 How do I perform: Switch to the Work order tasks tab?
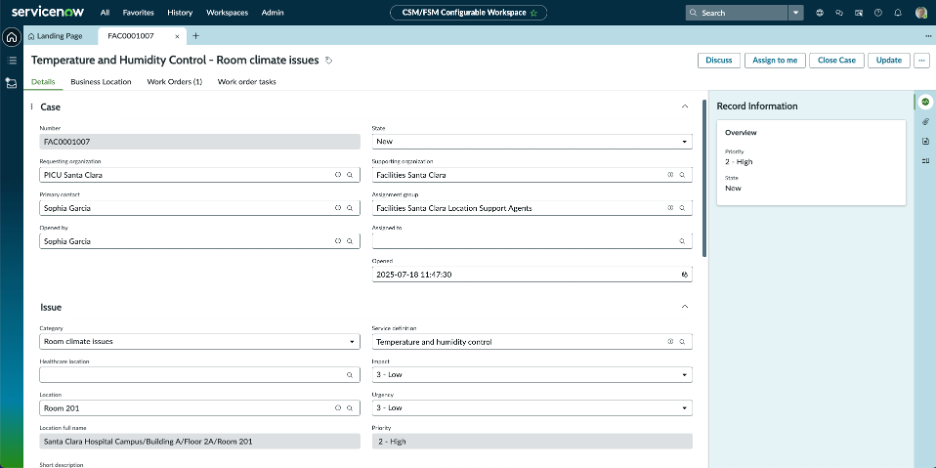(247, 82)
